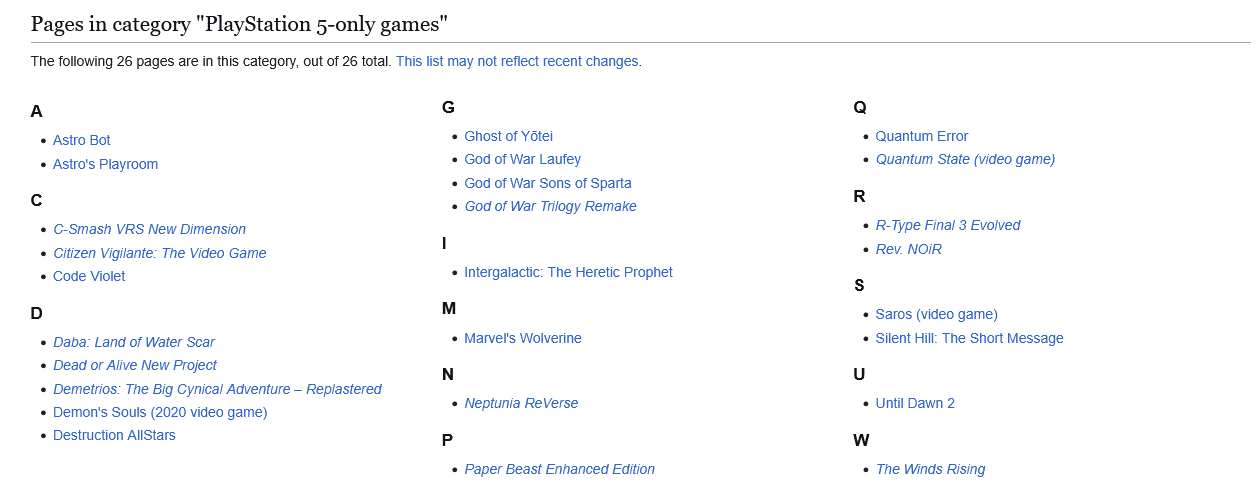Screen dimensions: 1259x493
Task: Select Until Dawn 2 link
Action: [x=915, y=403]
